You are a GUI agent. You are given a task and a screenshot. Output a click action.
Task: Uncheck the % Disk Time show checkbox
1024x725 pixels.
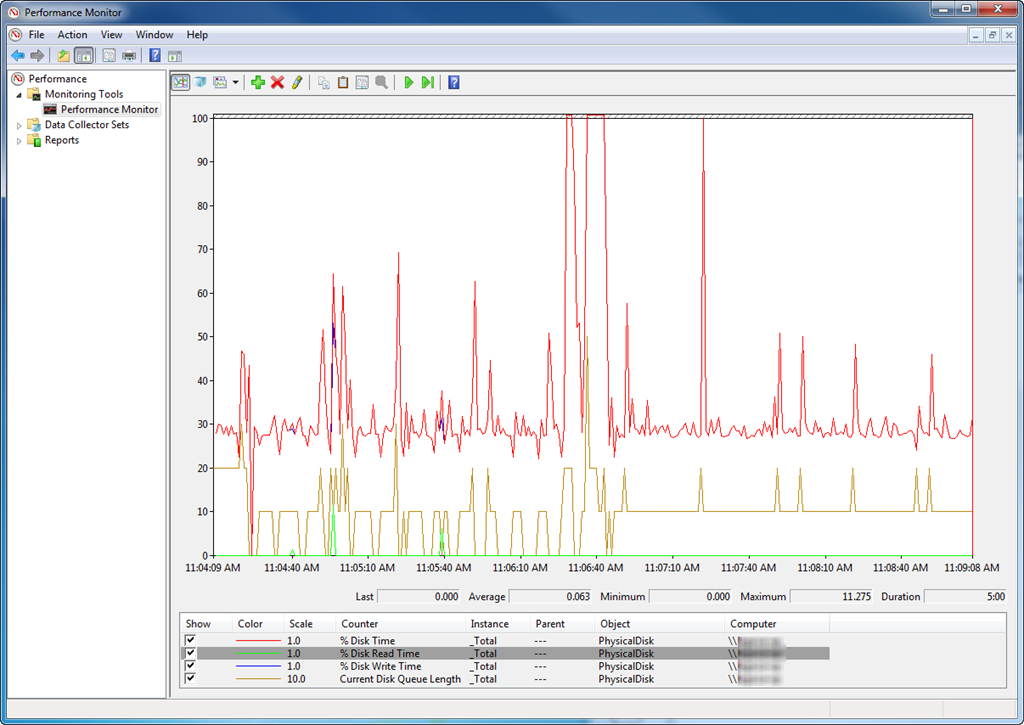point(190,640)
